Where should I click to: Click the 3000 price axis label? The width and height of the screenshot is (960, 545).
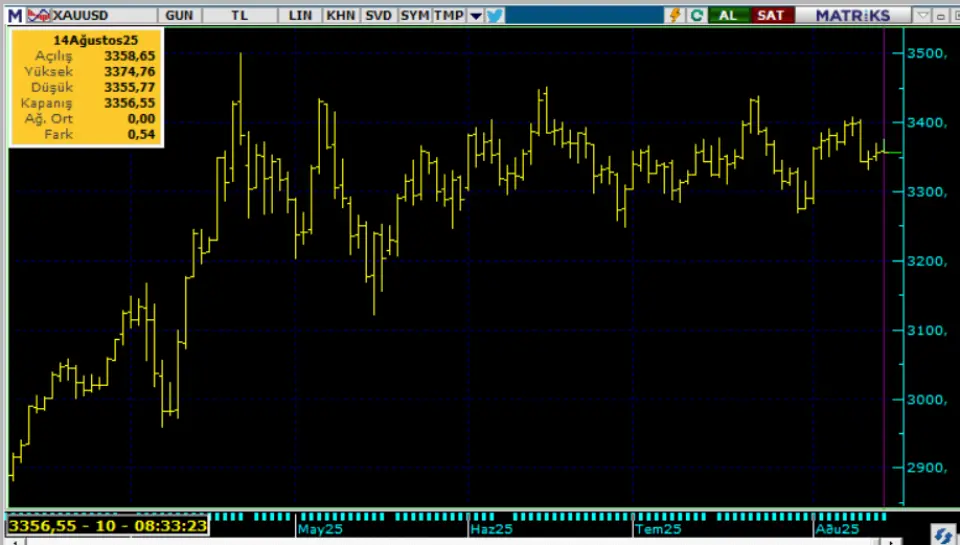point(927,399)
